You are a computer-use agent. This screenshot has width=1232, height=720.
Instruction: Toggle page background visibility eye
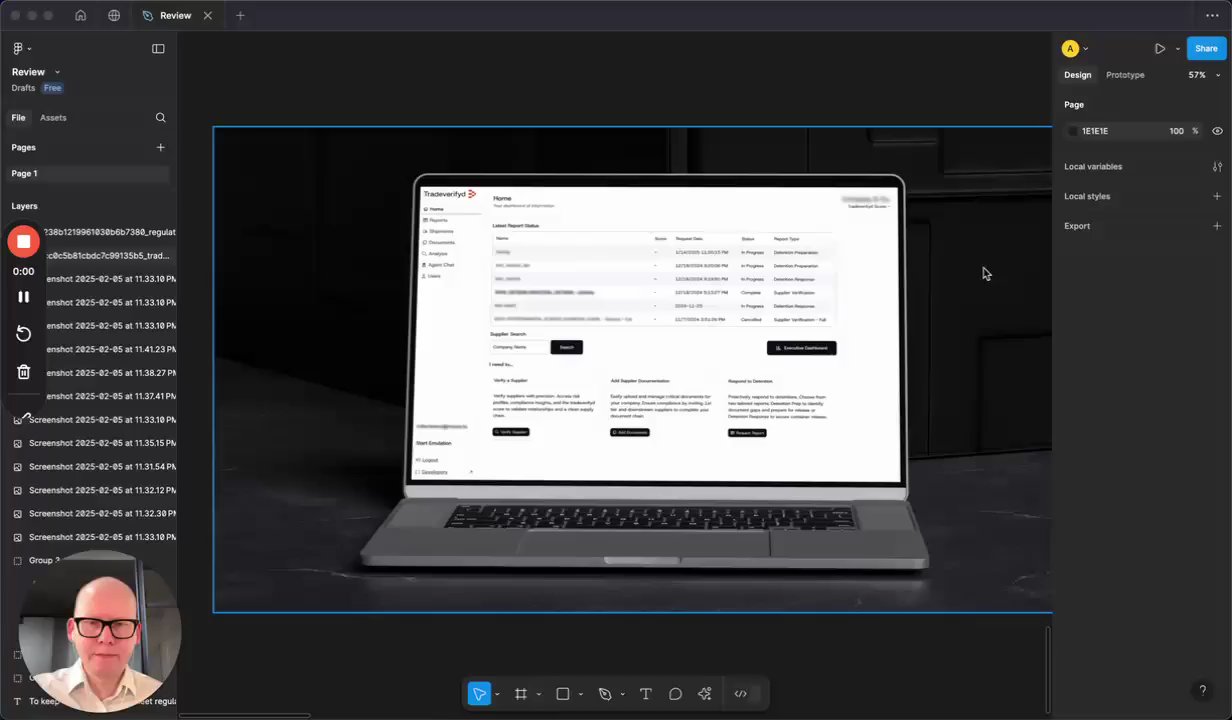point(1217,131)
